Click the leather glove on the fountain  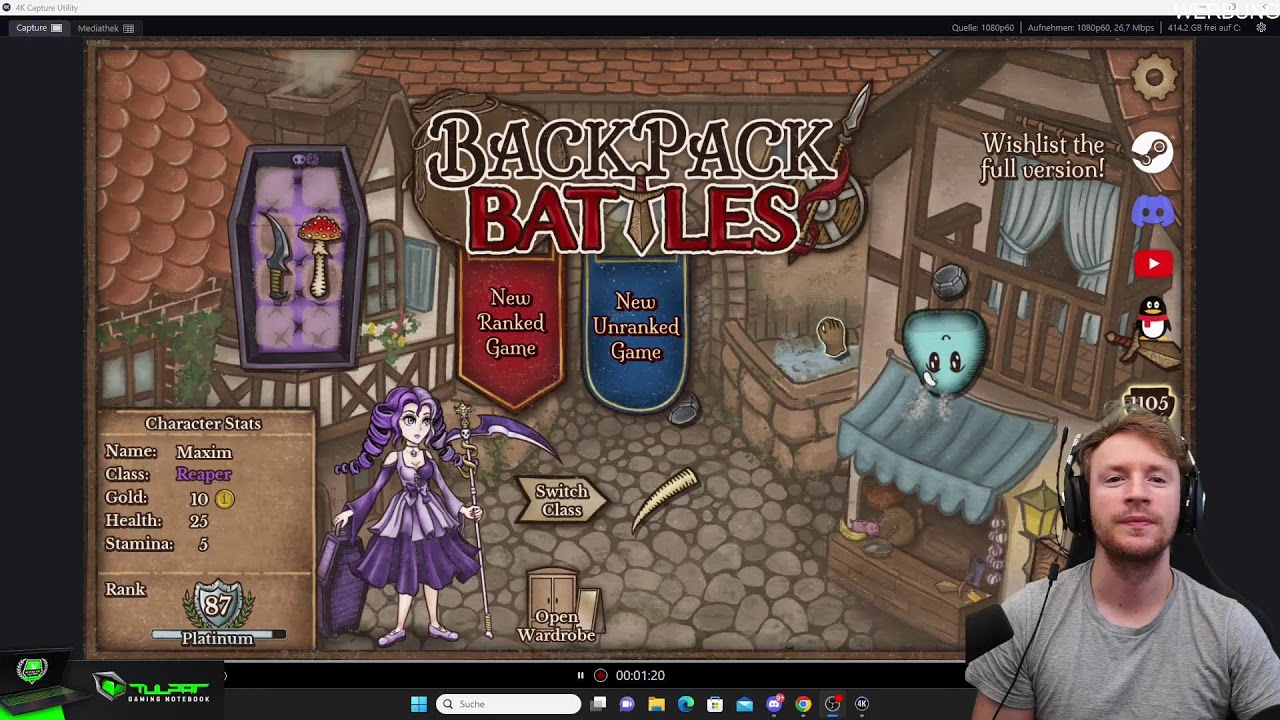pyautogui.click(x=832, y=338)
